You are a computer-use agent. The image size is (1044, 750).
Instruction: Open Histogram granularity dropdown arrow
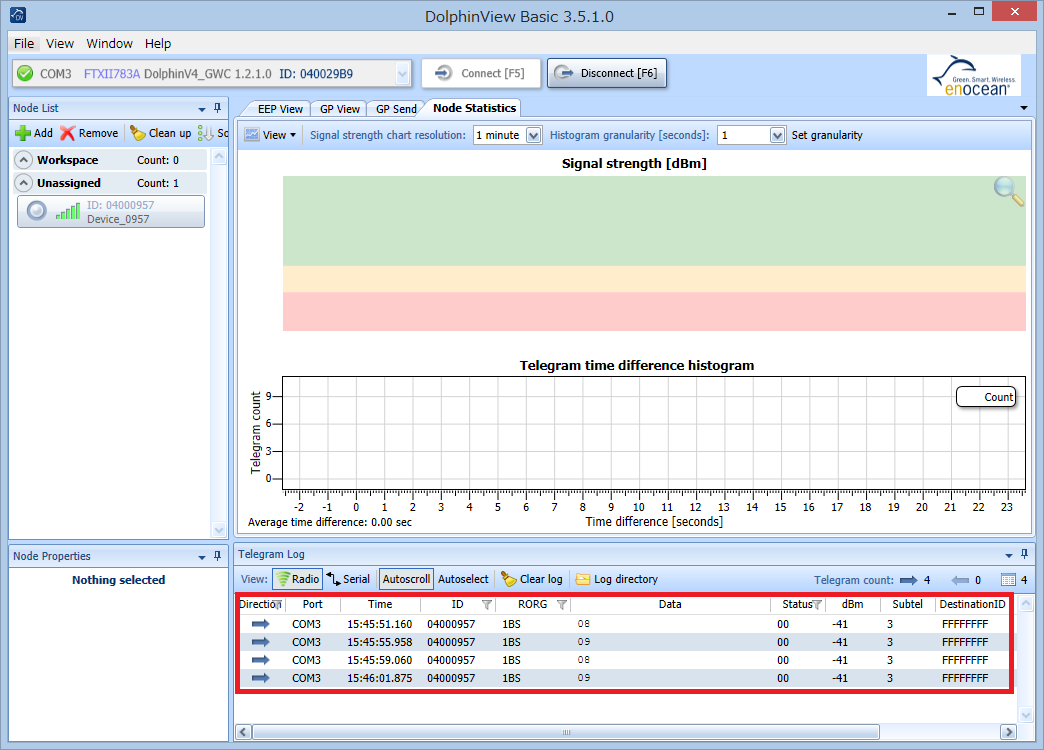click(777, 135)
